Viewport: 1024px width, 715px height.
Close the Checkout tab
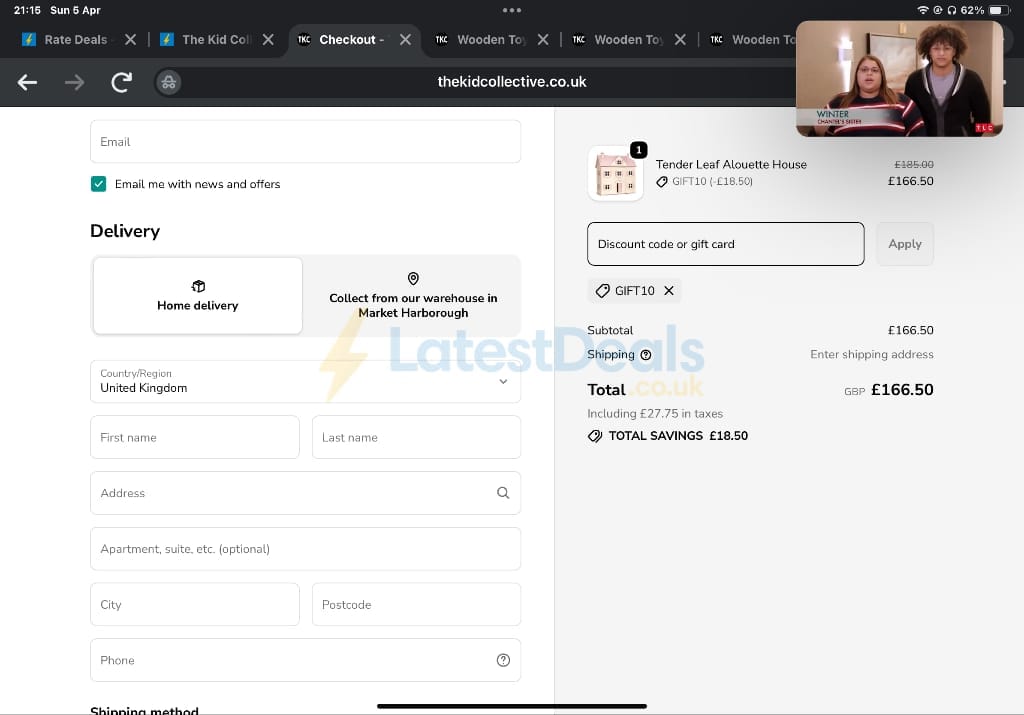(x=406, y=40)
